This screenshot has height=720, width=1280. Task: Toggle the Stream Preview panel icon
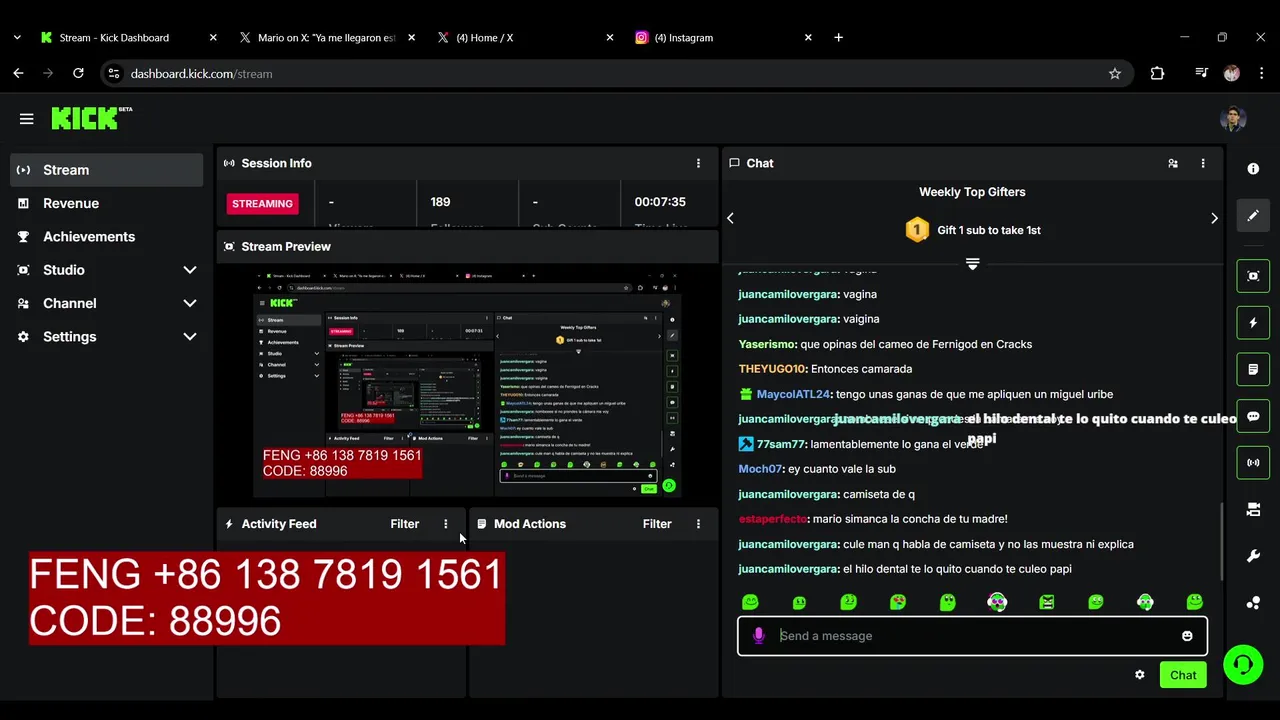[1253, 276]
